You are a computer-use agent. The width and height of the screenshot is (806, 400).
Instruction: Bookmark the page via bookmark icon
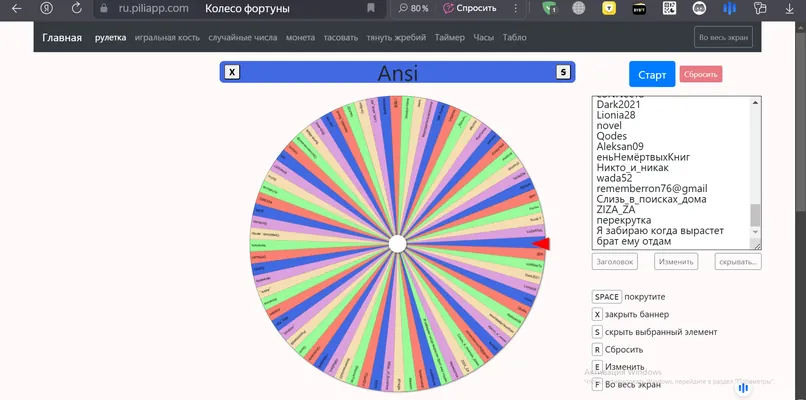pos(371,8)
